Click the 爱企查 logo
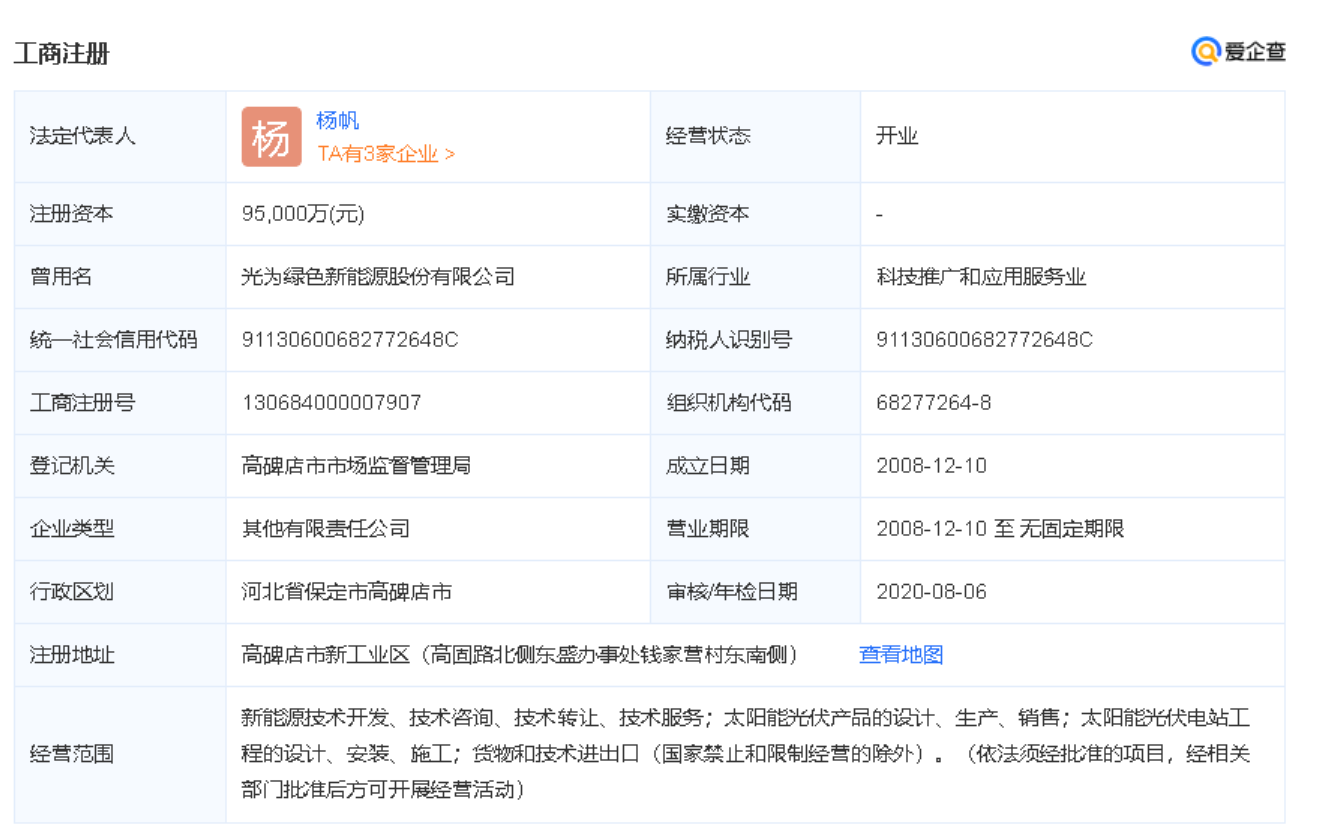 (1238, 52)
